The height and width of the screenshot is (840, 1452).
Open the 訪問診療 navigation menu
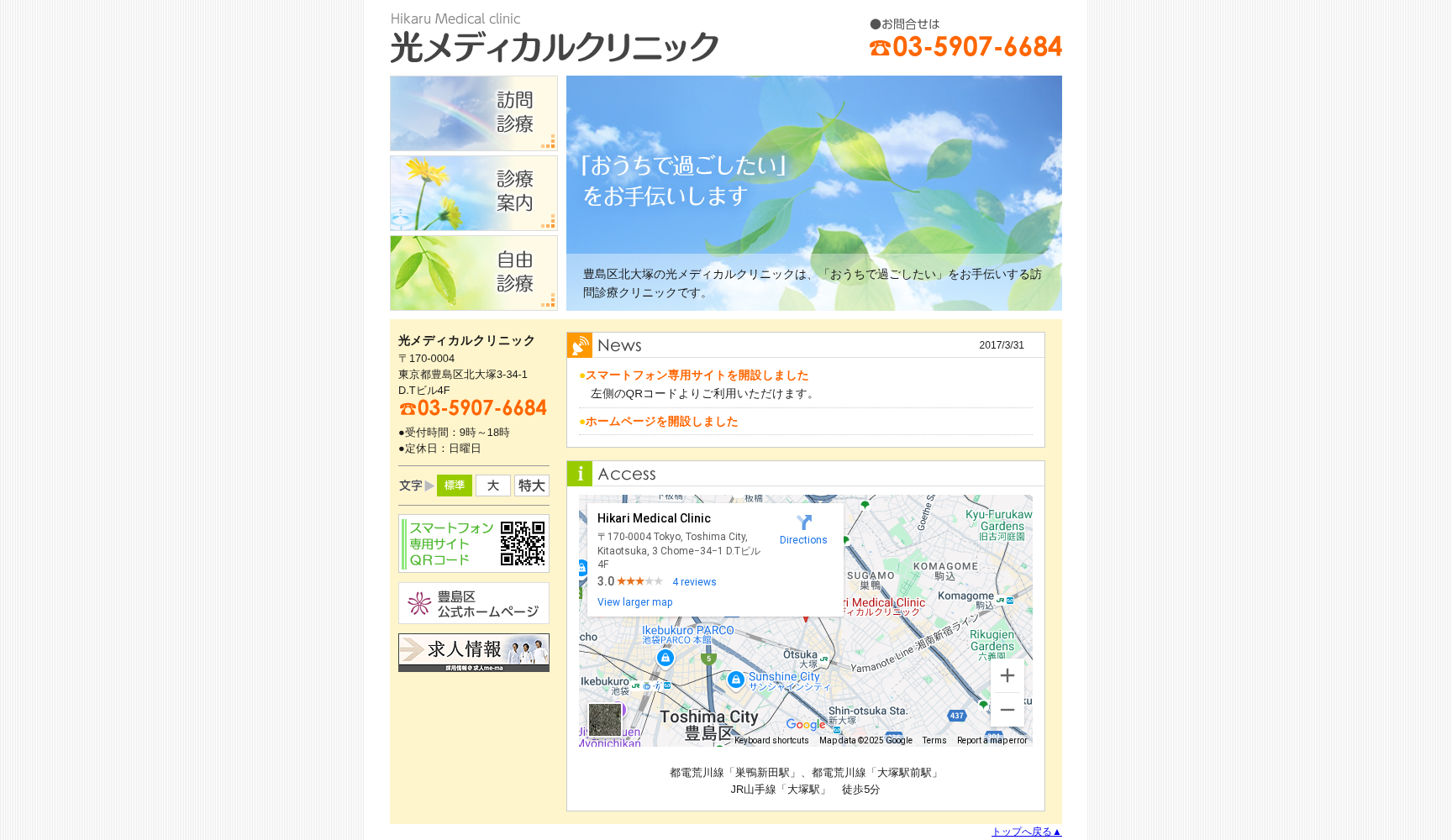pos(473,113)
